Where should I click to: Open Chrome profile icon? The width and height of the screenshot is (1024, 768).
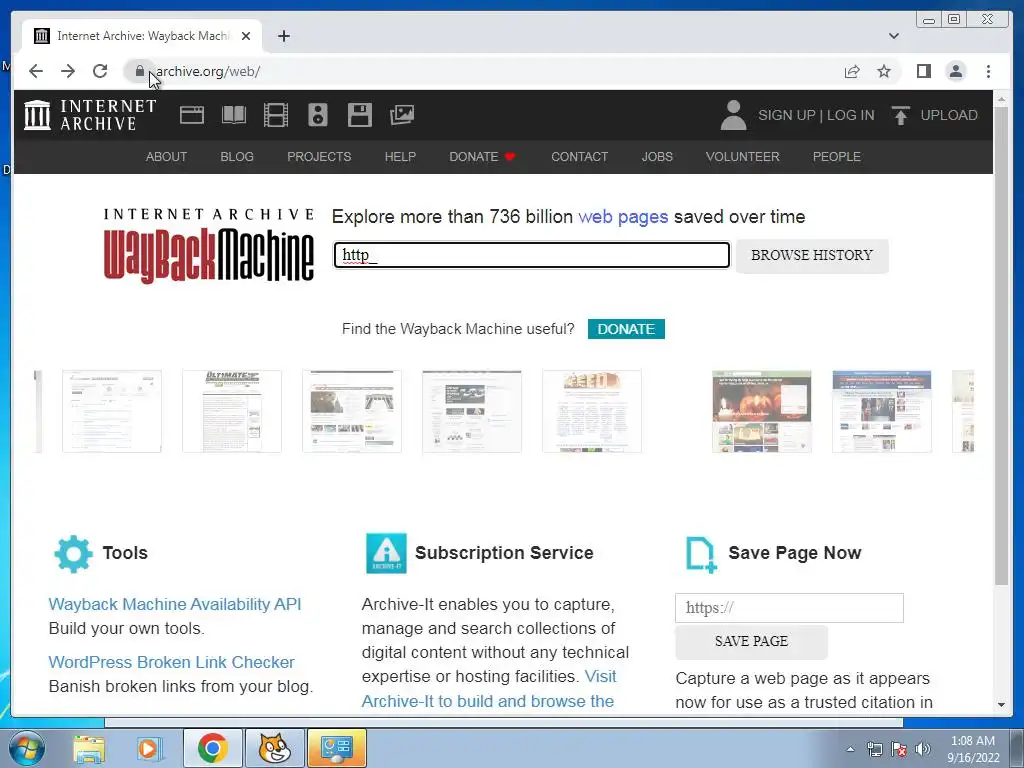click(955, 71)
